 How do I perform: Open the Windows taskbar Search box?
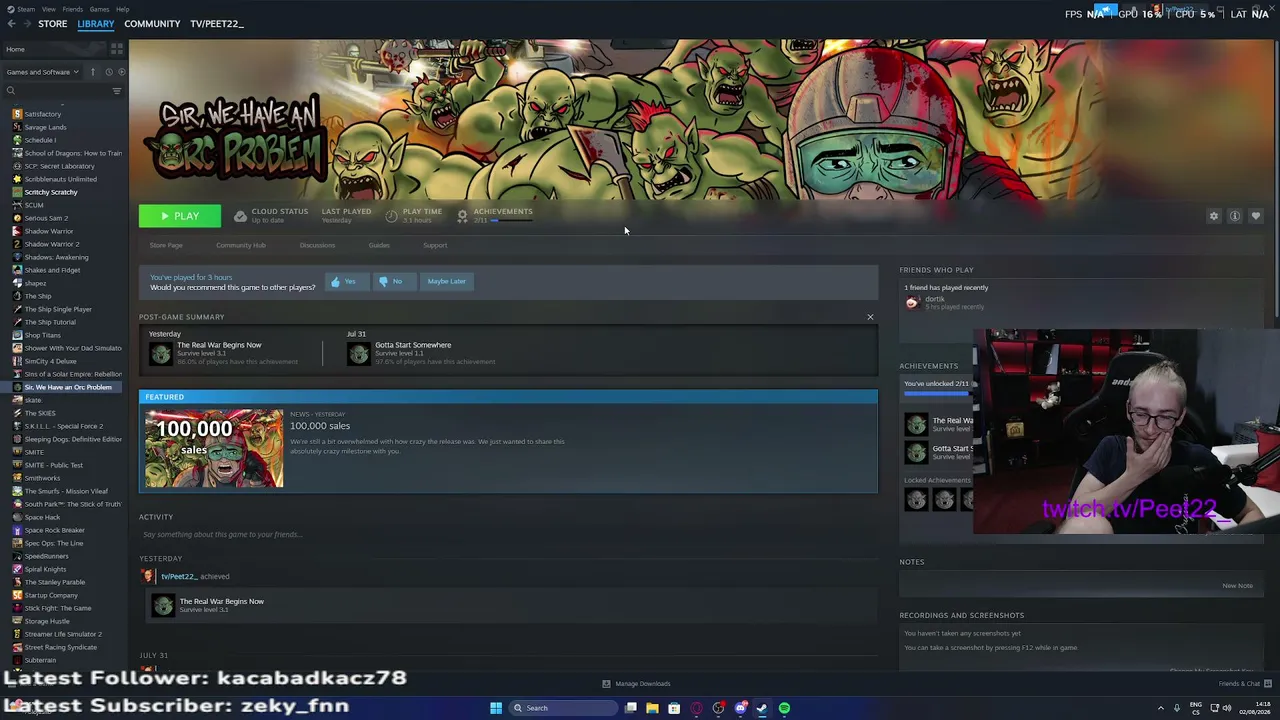(x=563, y=708)
